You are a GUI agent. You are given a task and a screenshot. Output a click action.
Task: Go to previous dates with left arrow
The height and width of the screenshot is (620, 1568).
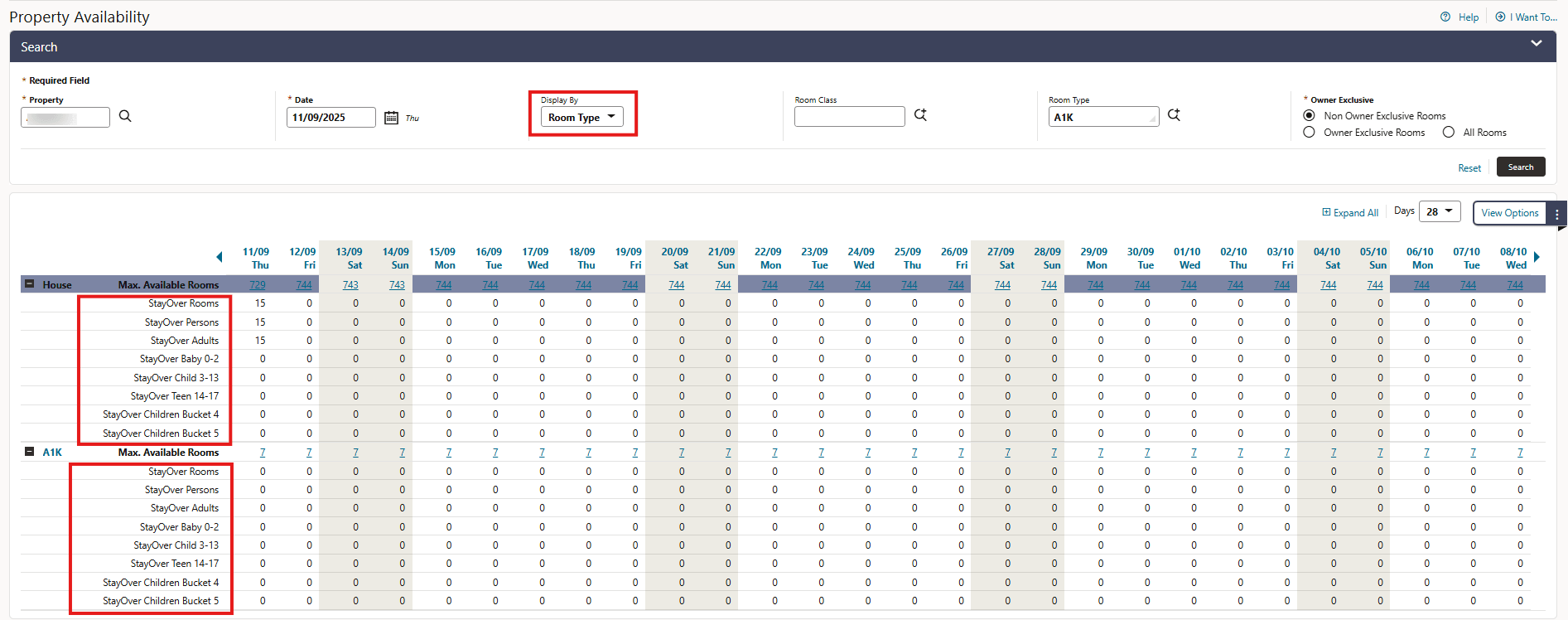[219, 257]
